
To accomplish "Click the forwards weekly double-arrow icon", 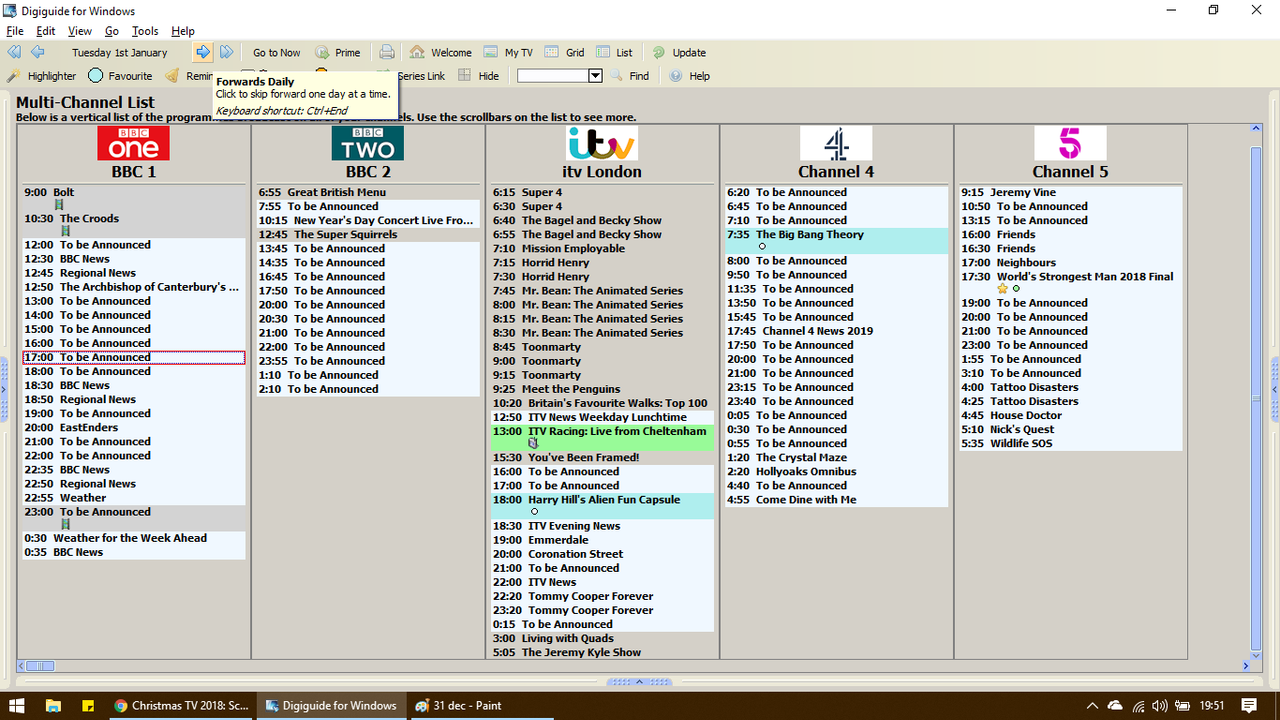I will click(x=227, y=52).
